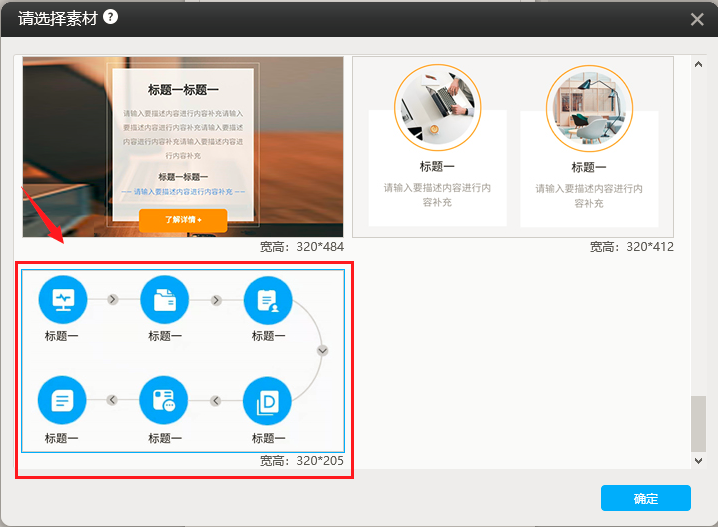
Task: Click the text note icon at bottom-left
Action: [x=62, y=401]
